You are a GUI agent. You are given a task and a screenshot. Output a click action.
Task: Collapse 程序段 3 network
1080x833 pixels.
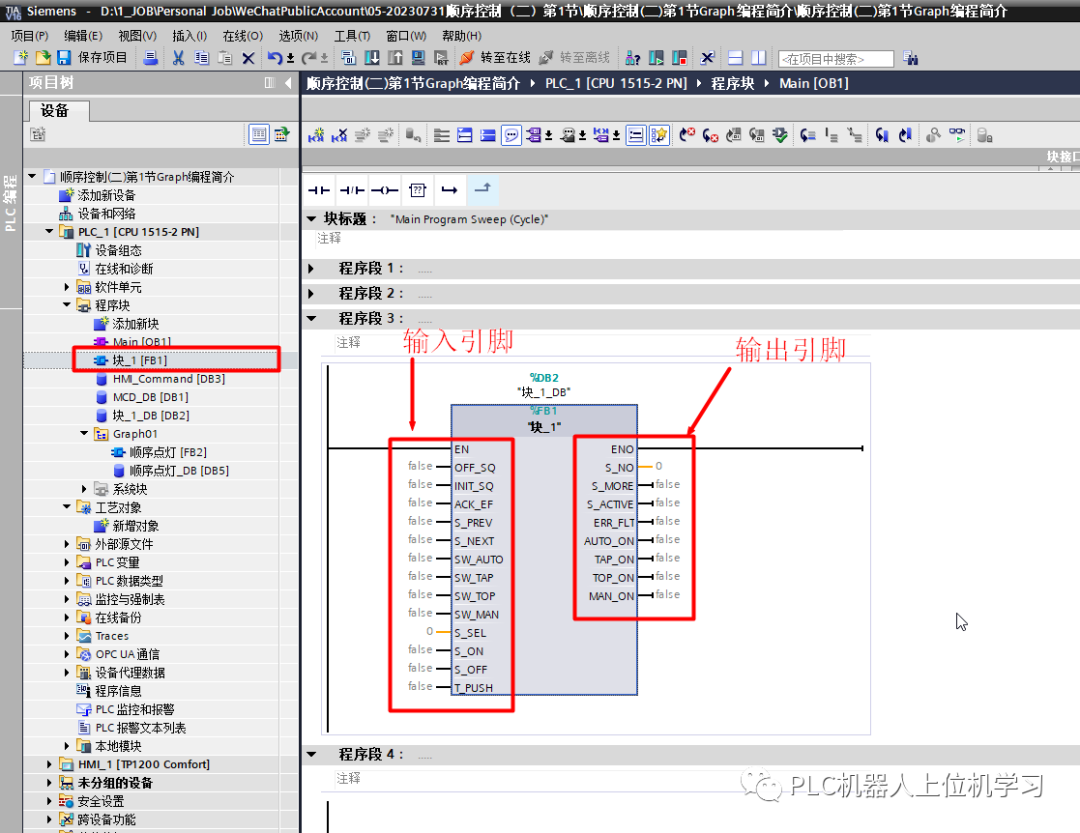pos(311,318)
